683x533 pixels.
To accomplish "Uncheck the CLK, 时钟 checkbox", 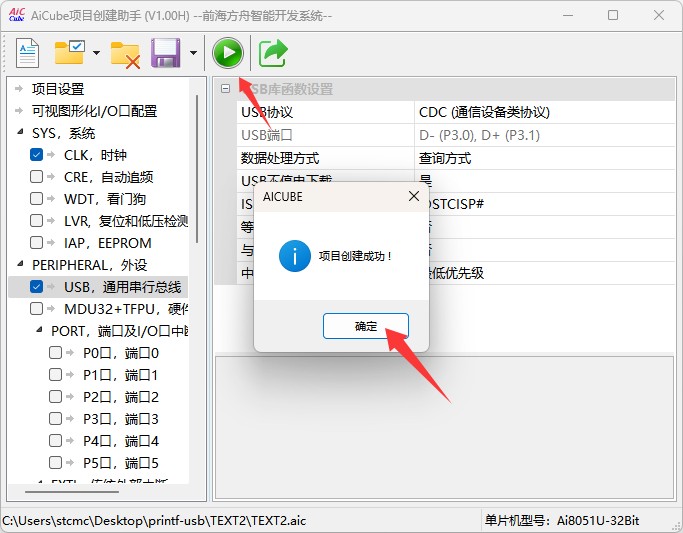I will click(37, 154).
